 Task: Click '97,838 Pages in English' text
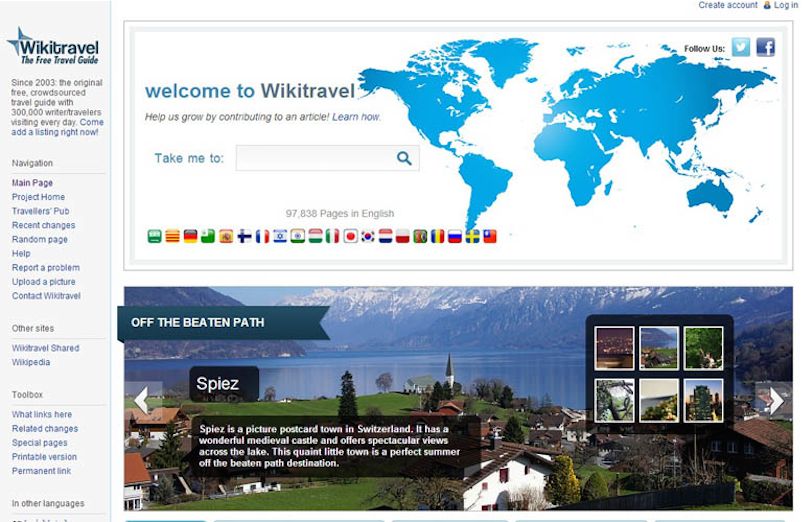(x=340, y=213)
